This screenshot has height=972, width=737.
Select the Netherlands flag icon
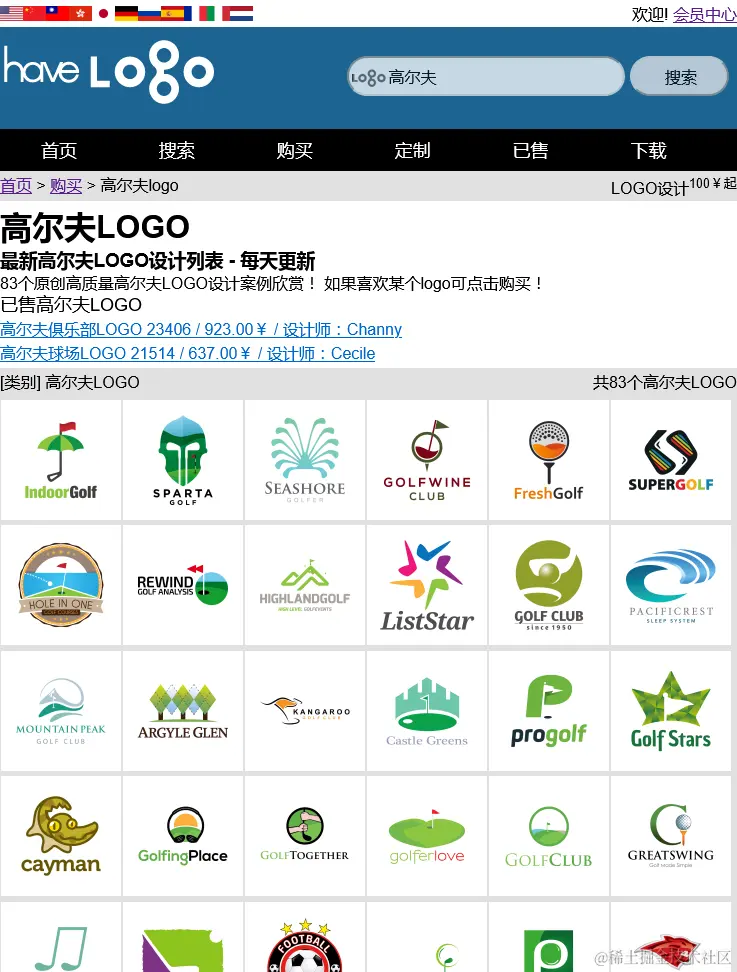pyautogui.click(x=241, y=13)
